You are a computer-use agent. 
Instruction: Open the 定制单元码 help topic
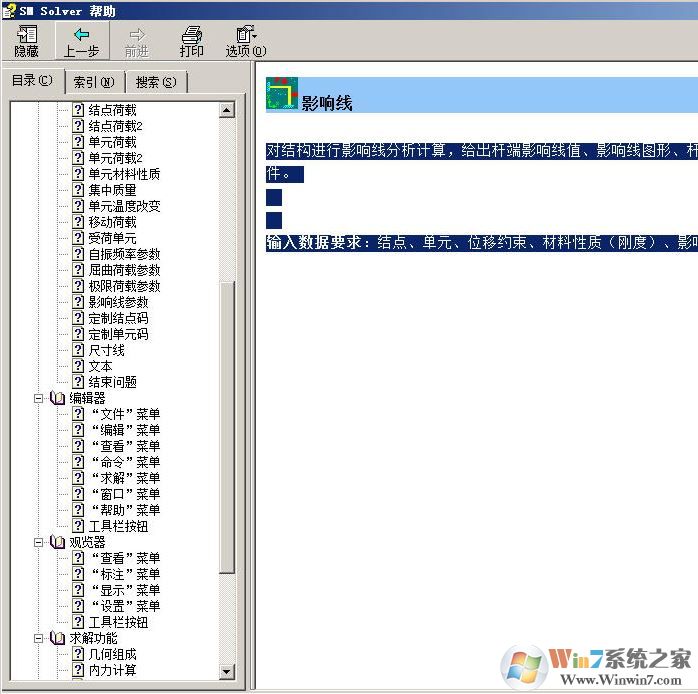click(x=118, y=334)
